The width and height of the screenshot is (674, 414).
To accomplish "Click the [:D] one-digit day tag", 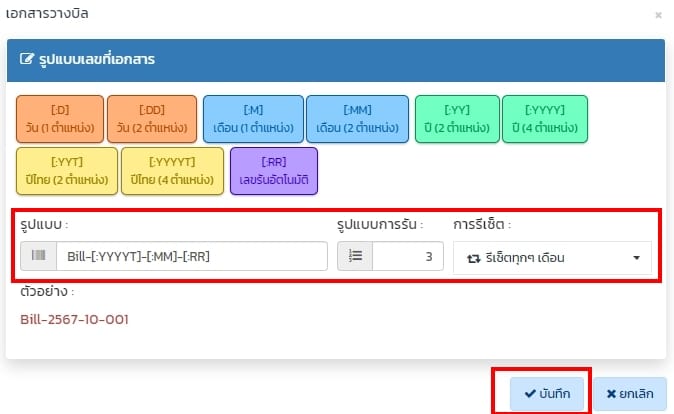I will 58,119.
